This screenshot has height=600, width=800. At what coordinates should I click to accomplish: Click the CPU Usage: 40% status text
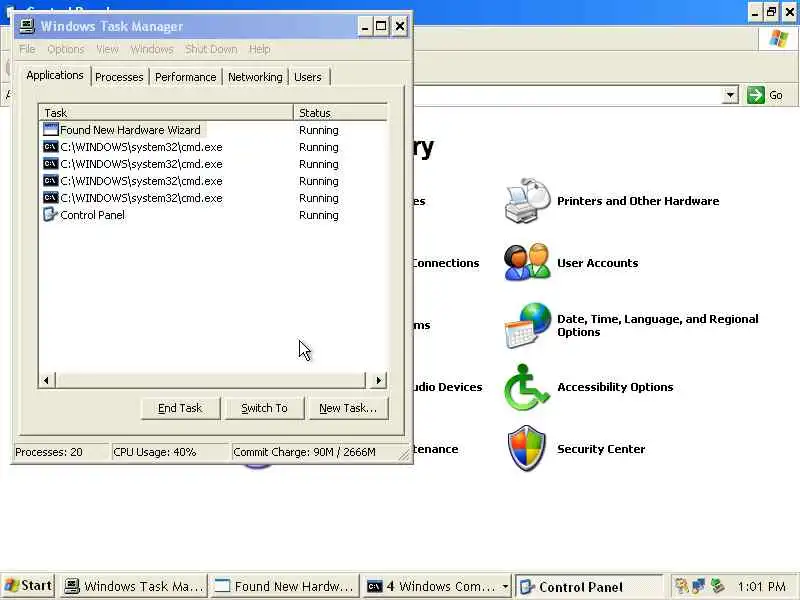[155, 452]
